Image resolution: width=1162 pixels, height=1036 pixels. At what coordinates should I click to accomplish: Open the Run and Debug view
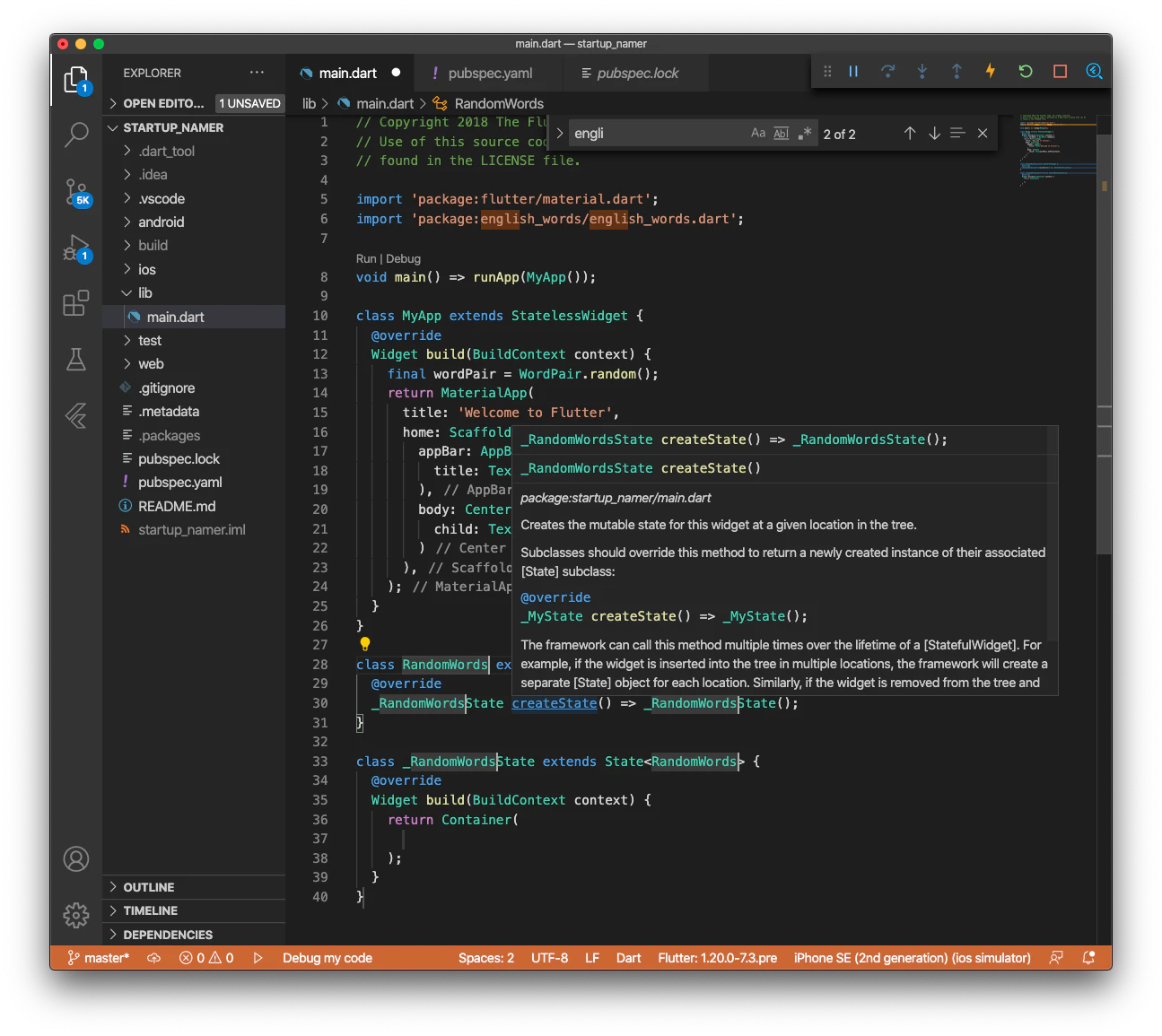coord(76,248)
